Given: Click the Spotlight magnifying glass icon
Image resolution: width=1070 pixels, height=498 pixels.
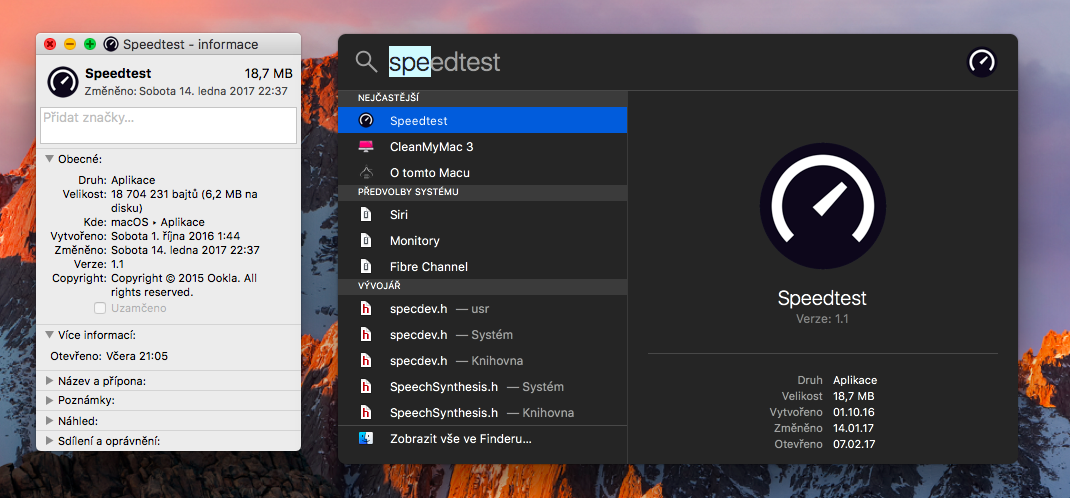Looking at the screenshot, I should click(x=366, y=62).
